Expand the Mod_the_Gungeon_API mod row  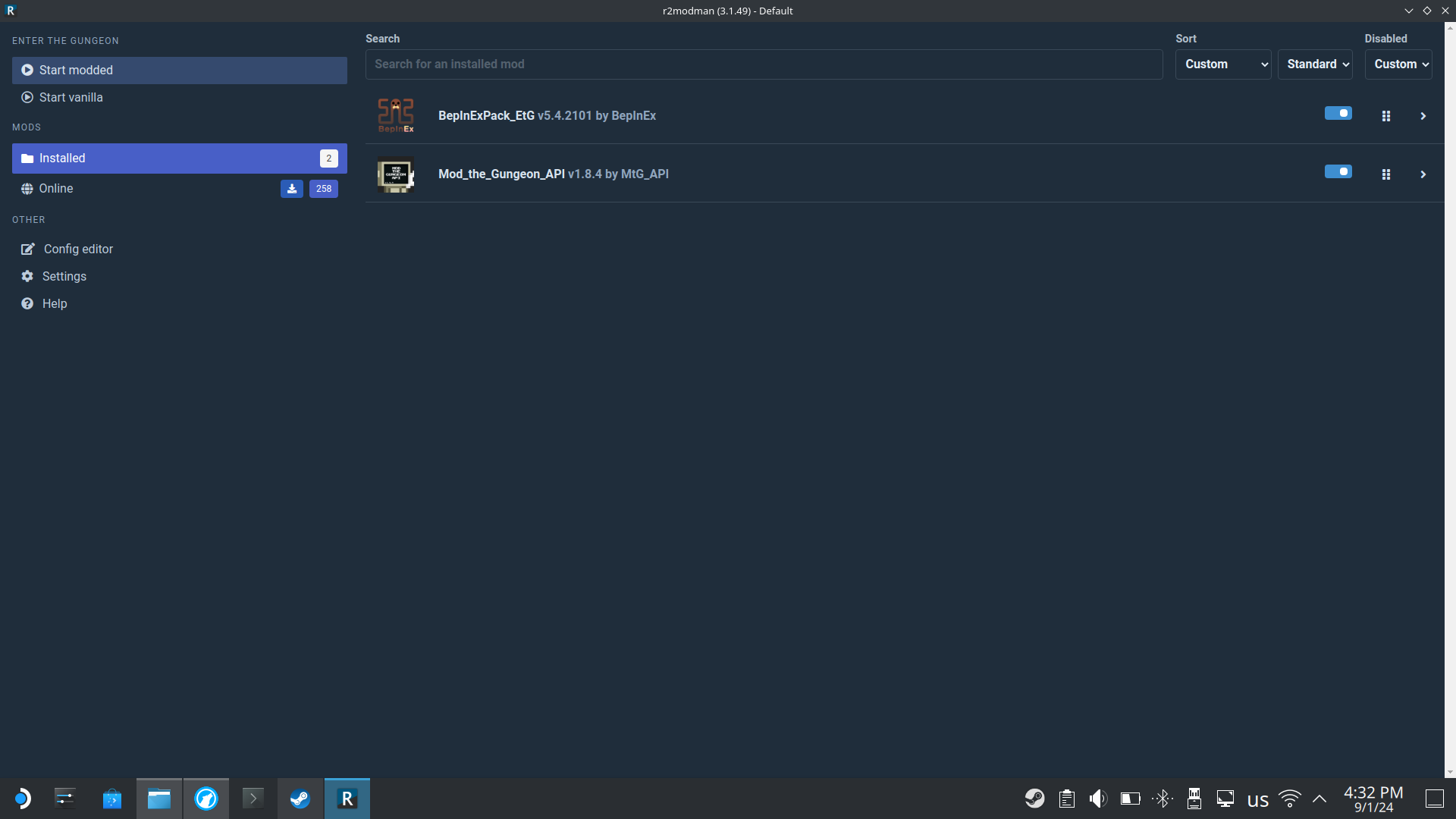click(x=1423, y=174)
